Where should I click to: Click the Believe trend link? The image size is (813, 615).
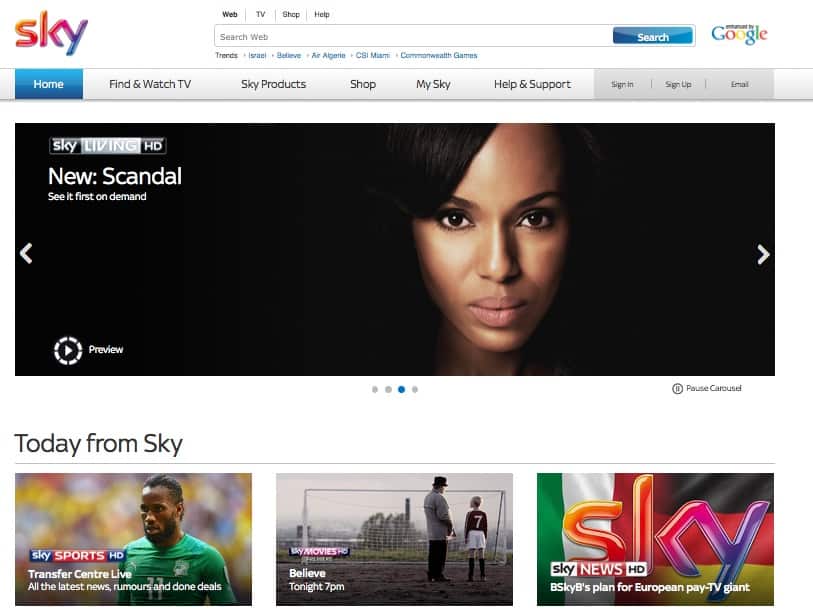[x=289, y=55]
